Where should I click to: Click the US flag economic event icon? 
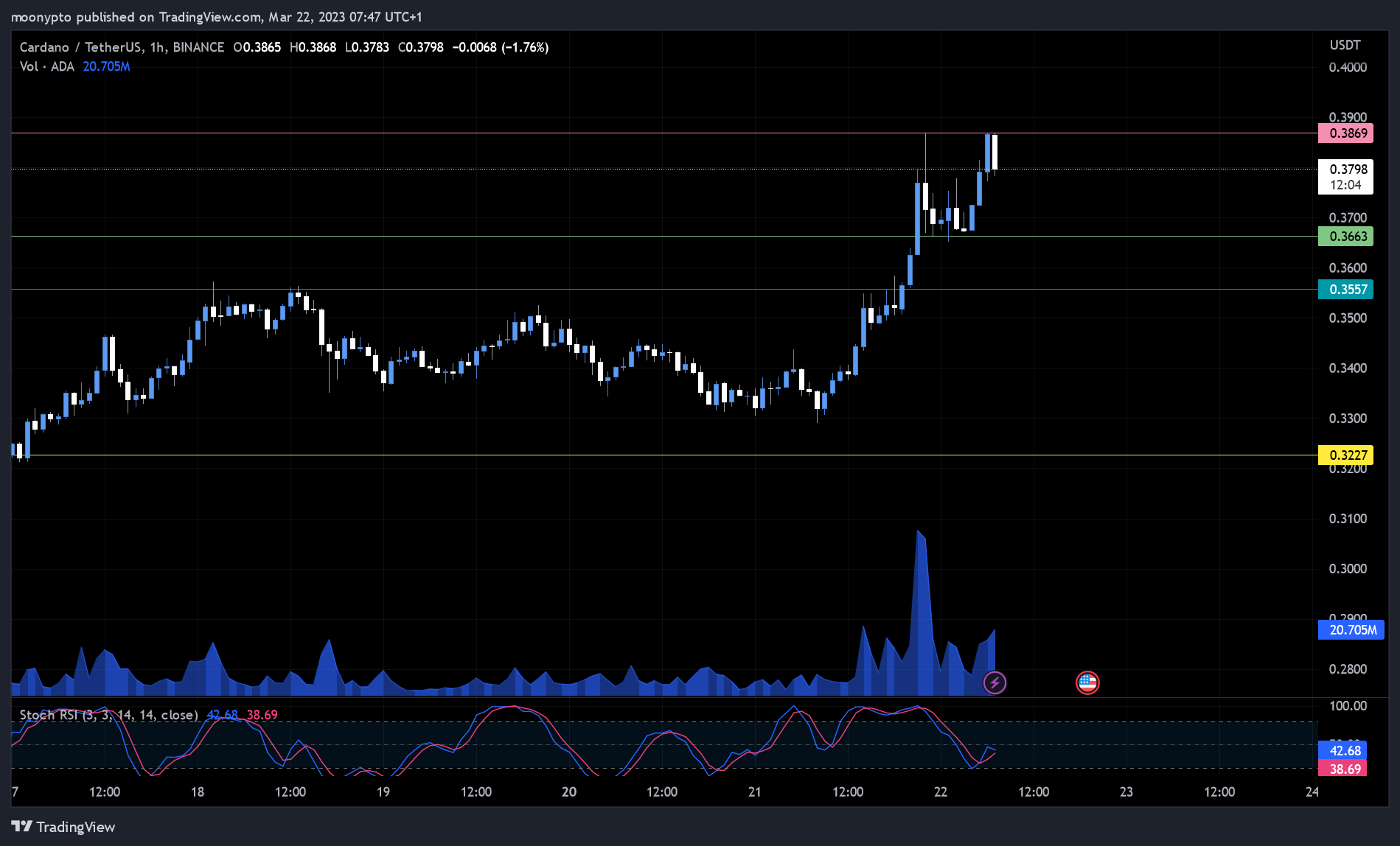tap(1087, 683)
